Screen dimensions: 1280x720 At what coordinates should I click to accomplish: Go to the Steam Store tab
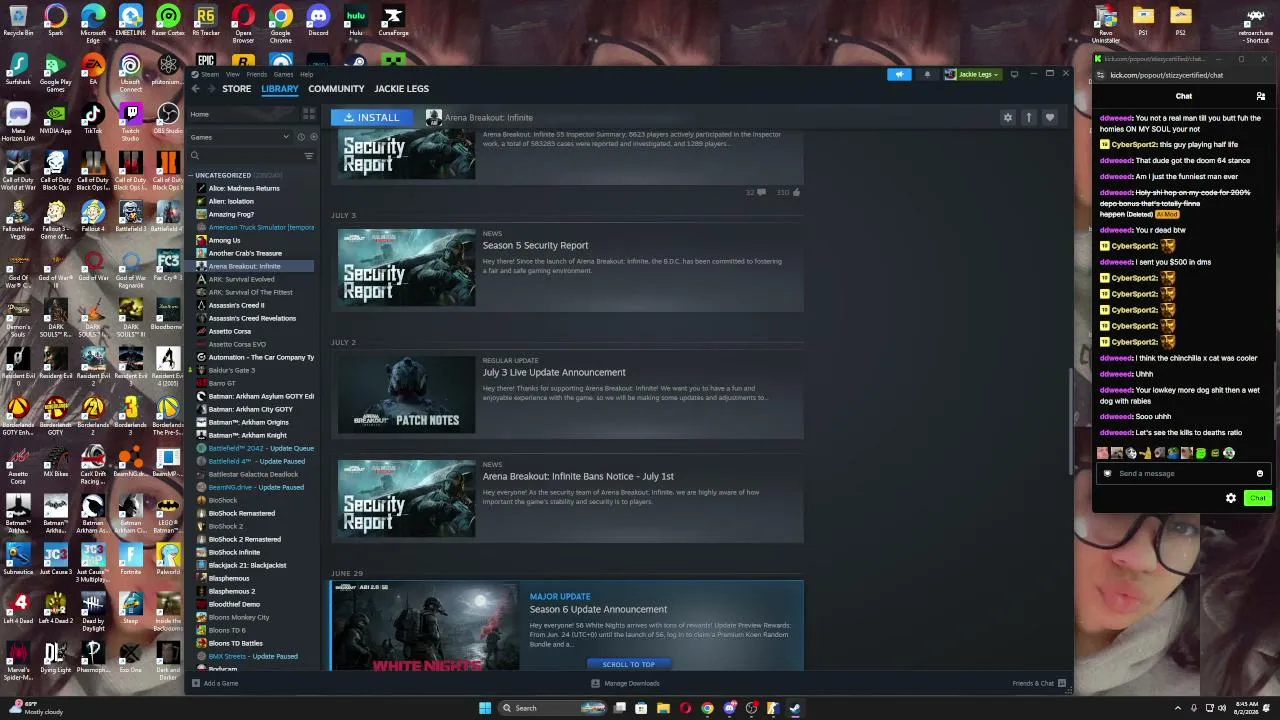click(x=237, y=89)
